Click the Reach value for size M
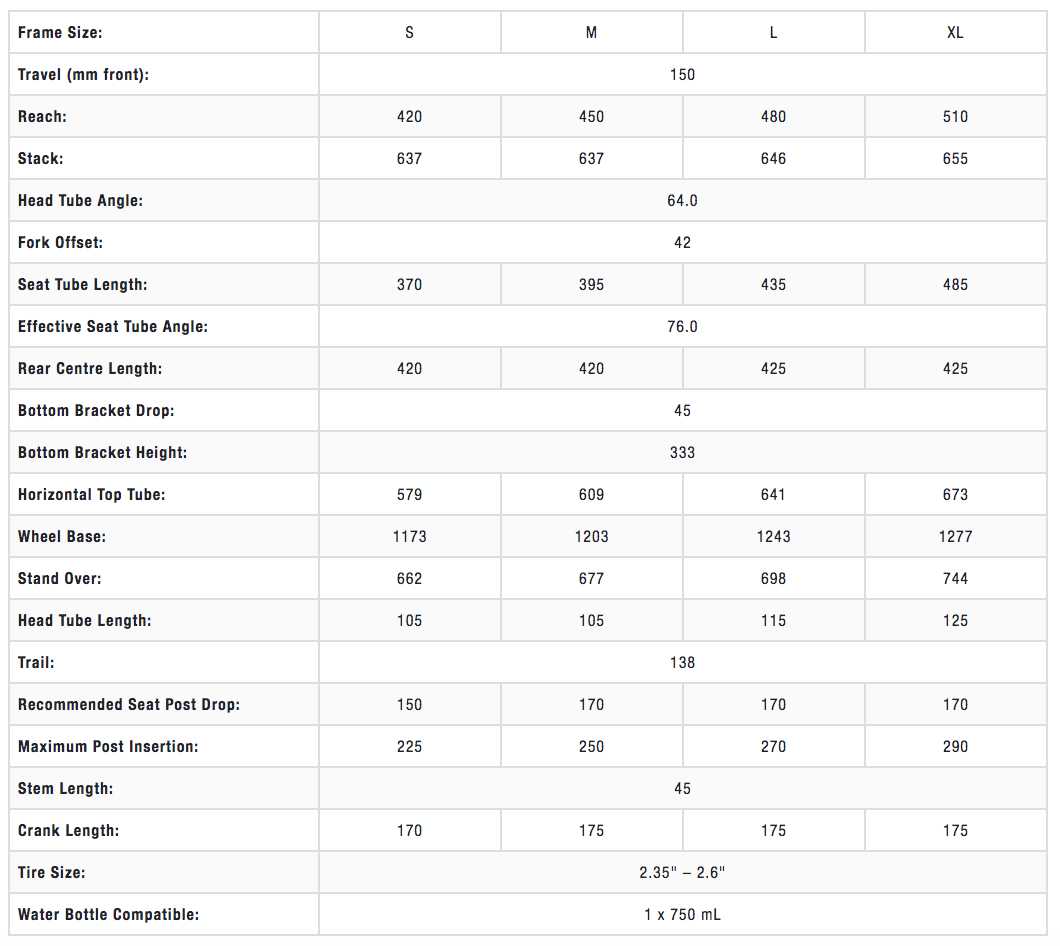The width and height of the screenshot is (1060, 946). point(591,117)
